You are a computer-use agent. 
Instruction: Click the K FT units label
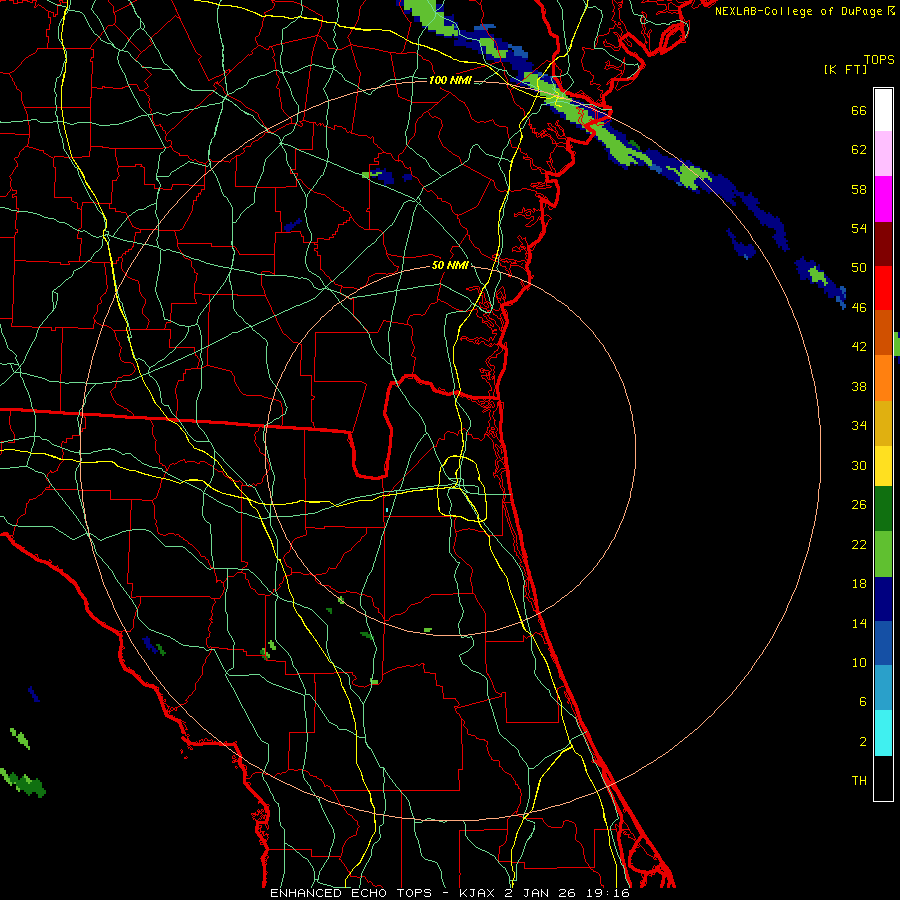[845, 69]
